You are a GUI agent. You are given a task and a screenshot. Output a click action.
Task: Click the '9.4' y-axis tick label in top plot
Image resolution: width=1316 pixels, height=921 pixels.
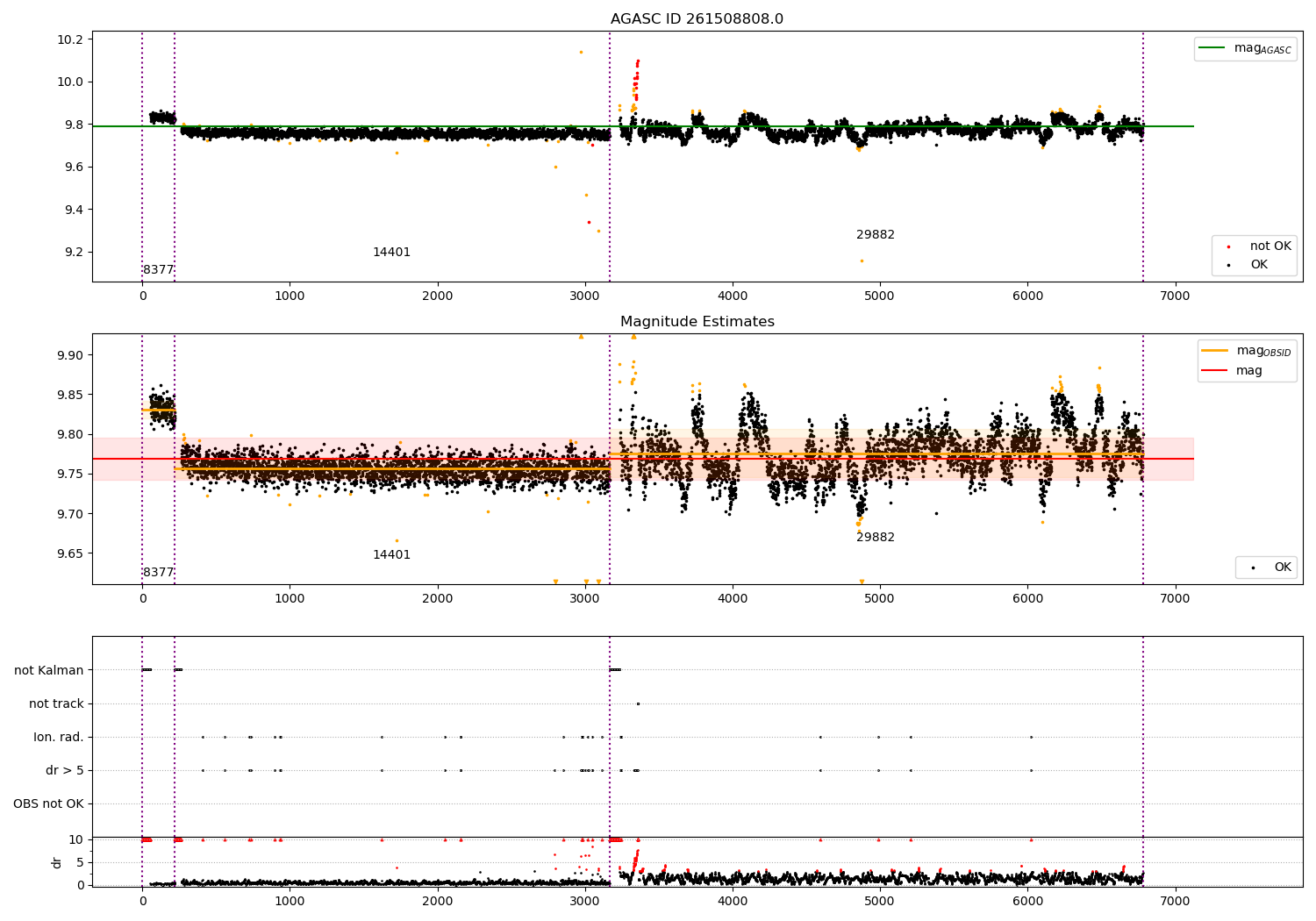pyautogui.click(x=75, y=210)
